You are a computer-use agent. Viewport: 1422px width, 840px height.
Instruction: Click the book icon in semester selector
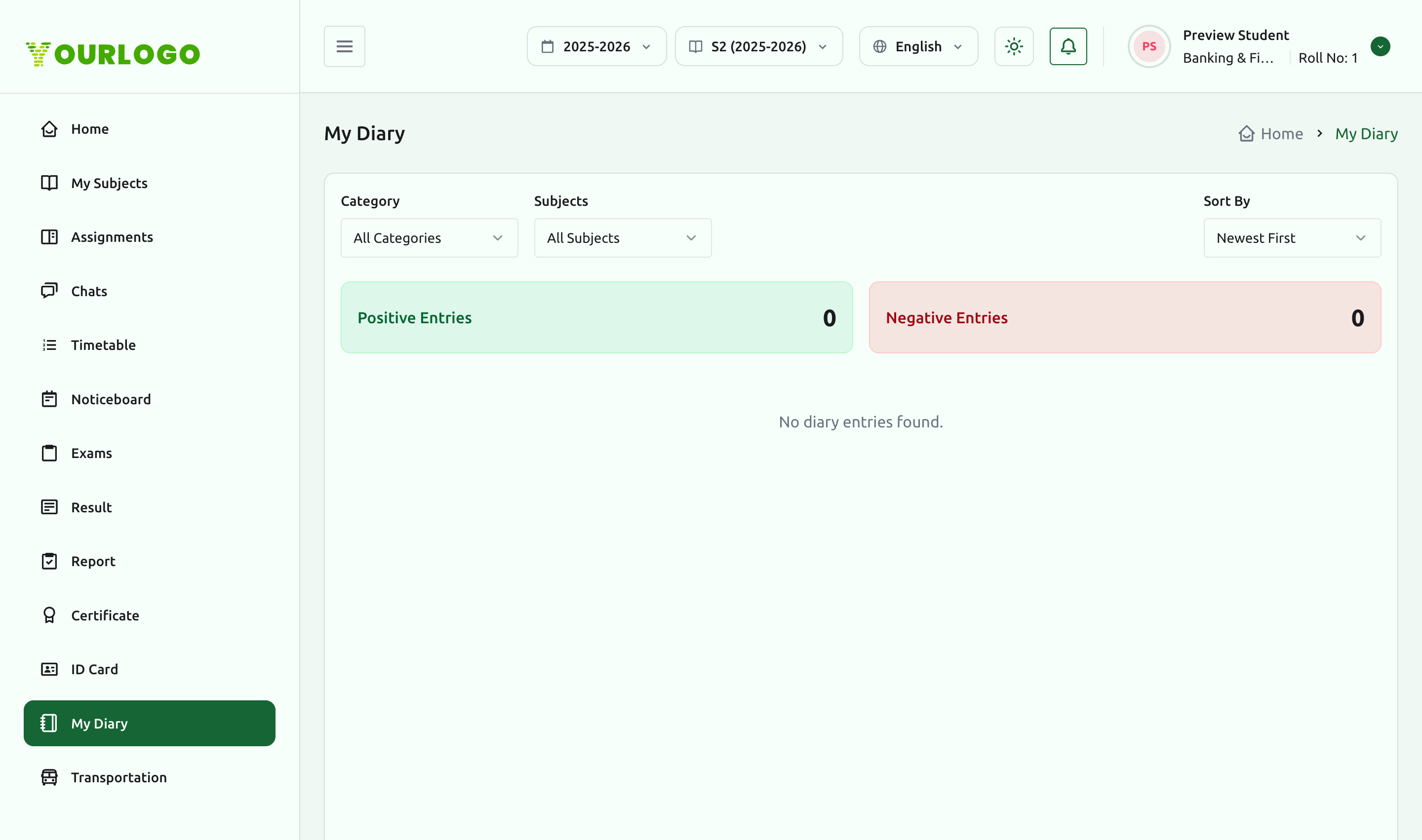[695, 46]
